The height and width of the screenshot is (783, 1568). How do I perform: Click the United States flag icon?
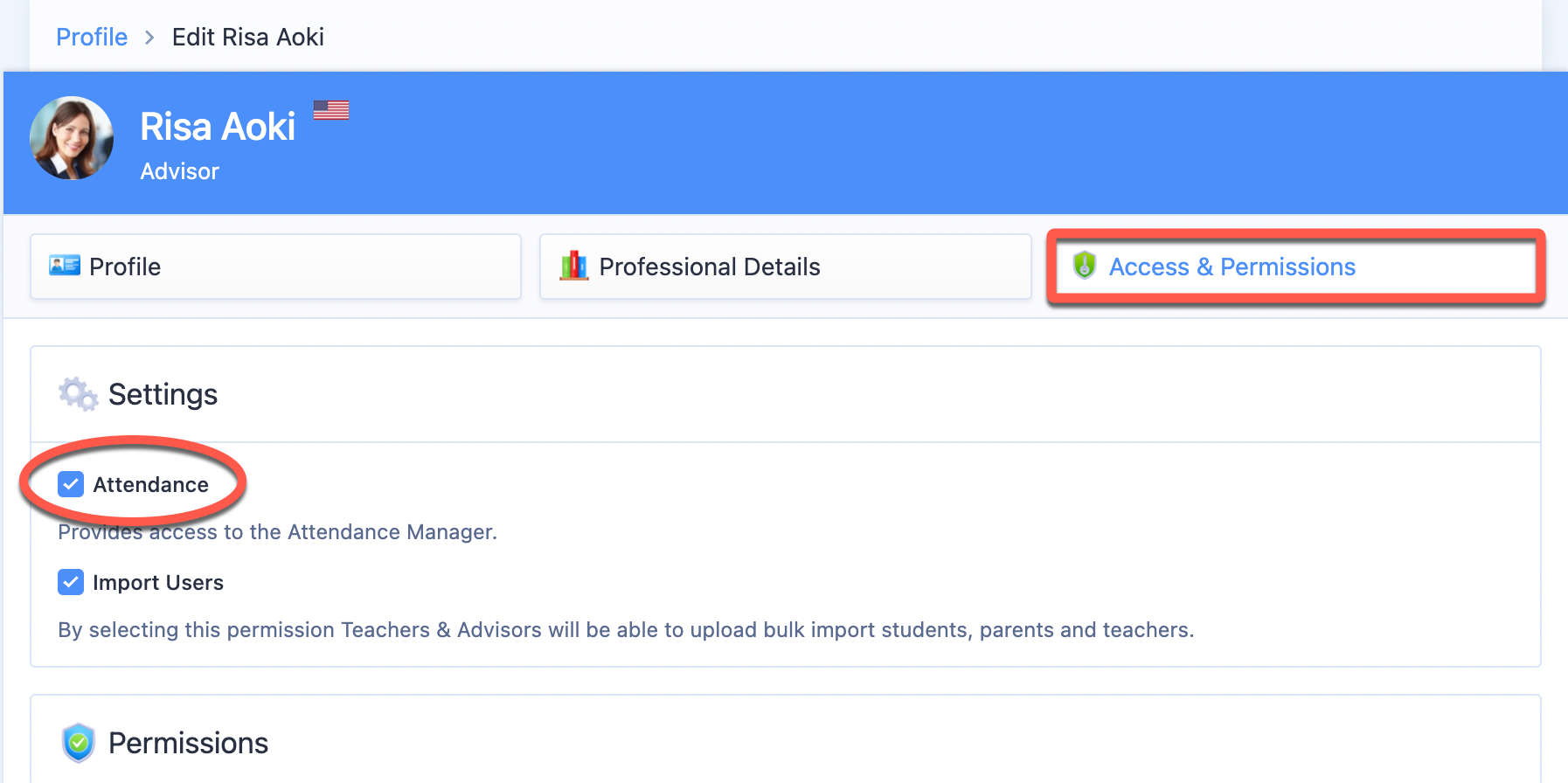click(x=331, y=110)
